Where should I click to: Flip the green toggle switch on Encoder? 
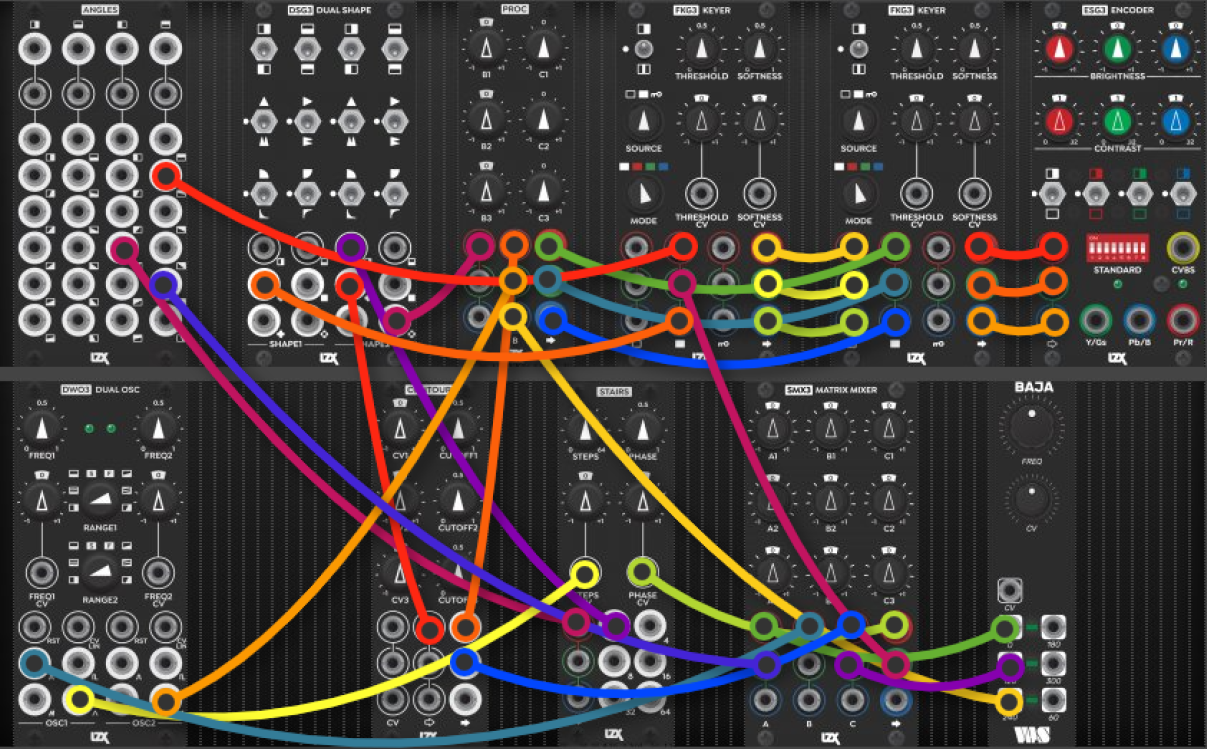[1141, 192]
